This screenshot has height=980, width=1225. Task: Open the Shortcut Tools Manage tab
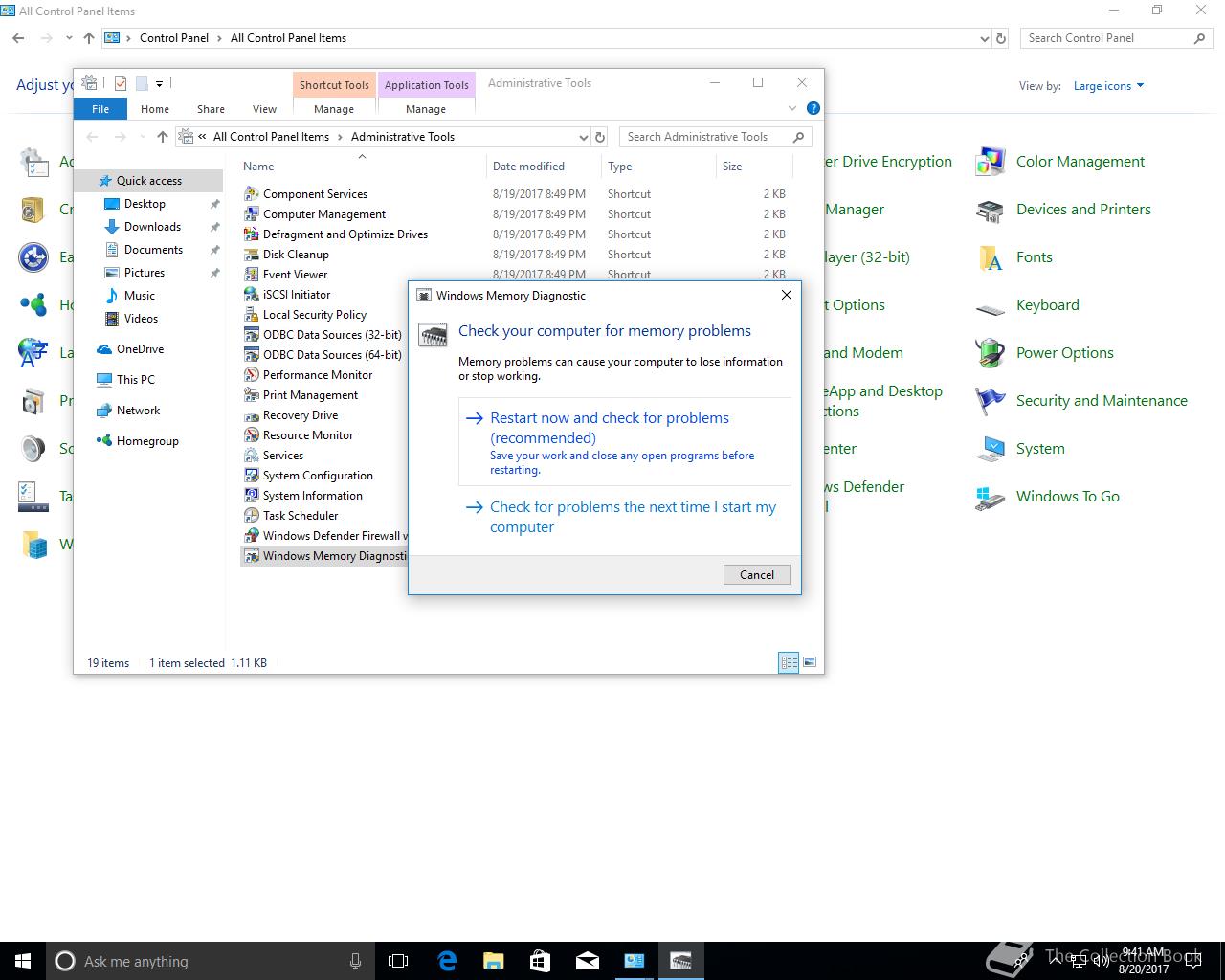pos(334,109)
